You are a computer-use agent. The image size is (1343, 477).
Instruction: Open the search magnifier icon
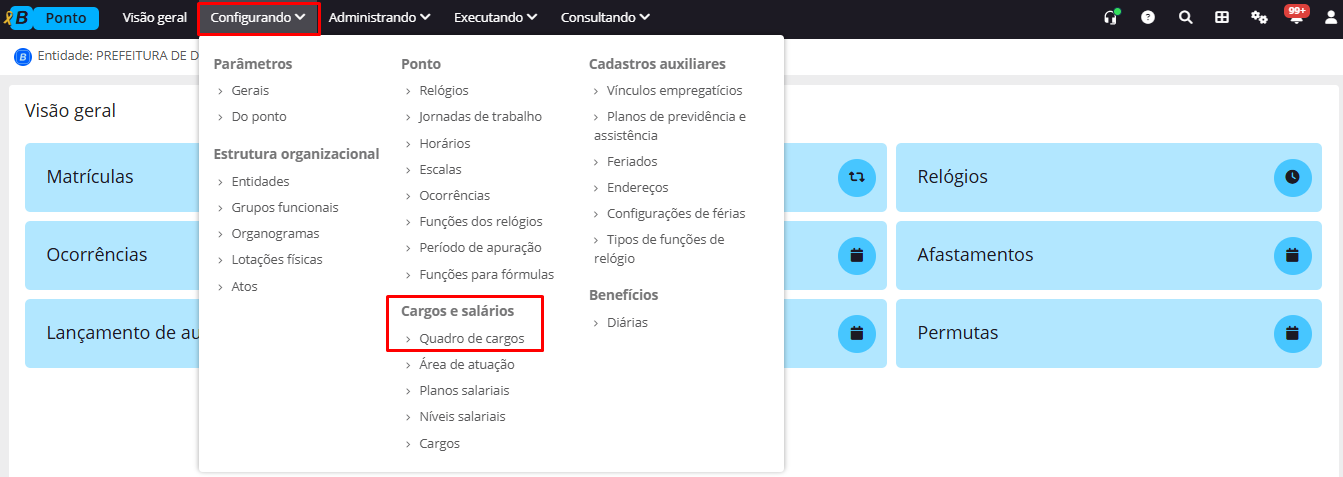coord(1185,17)
